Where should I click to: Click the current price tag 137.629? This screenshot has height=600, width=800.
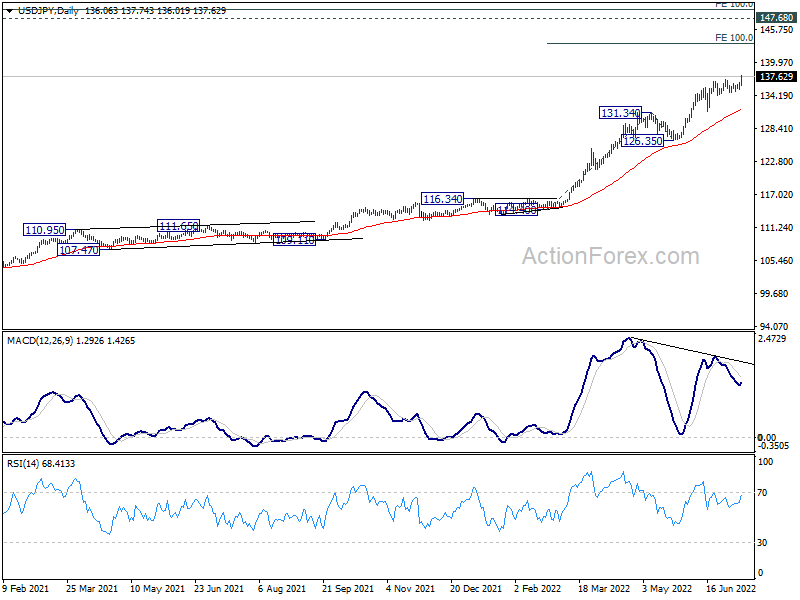776,77
